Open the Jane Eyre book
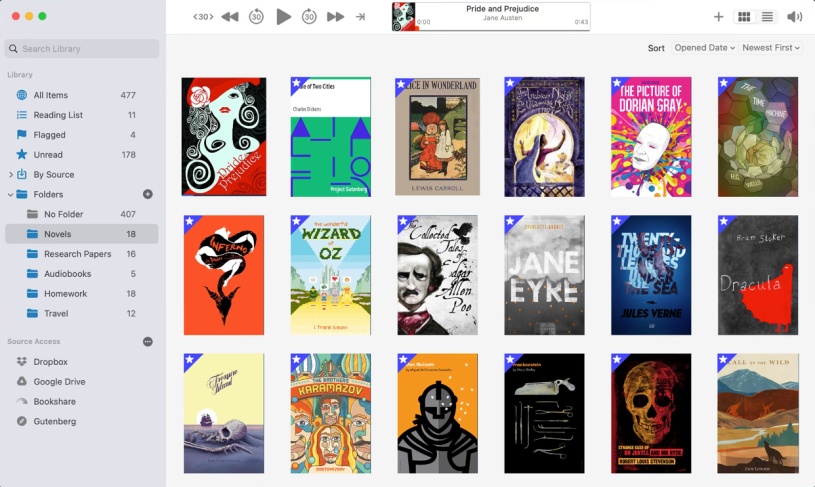This screenshot has width=815, height=487. [x=544, y=275]
